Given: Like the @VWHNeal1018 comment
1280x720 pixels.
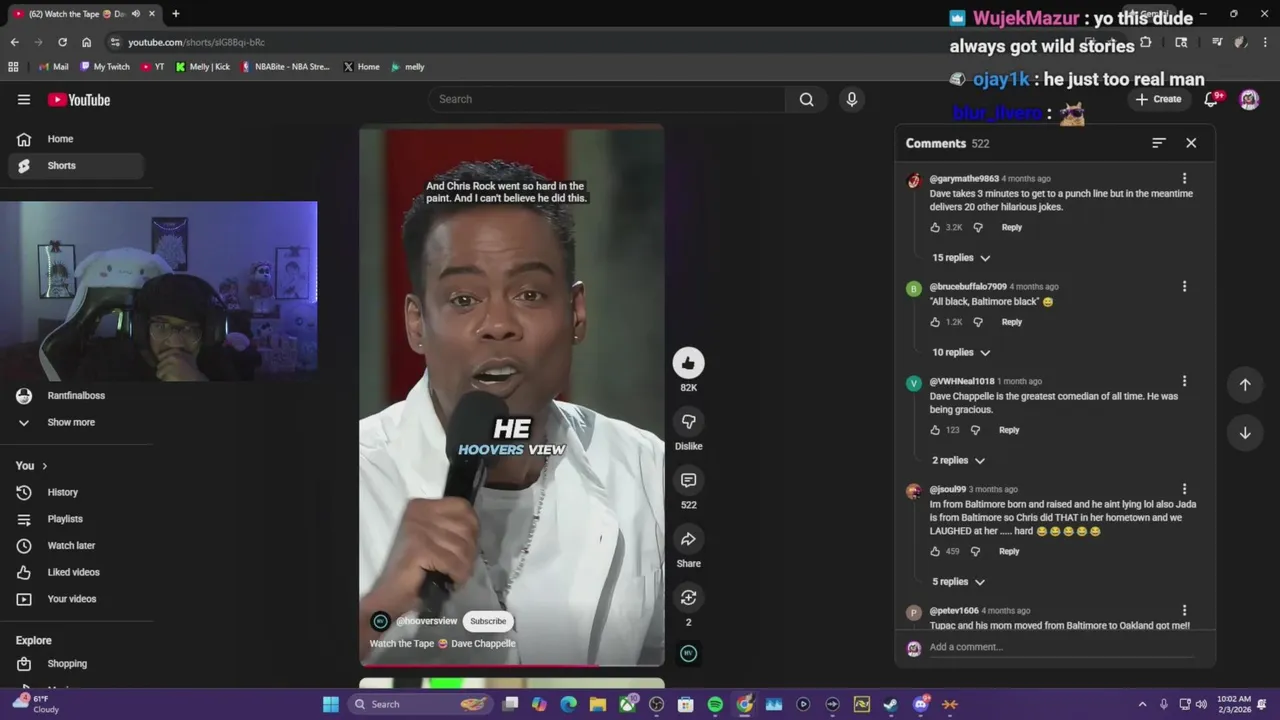Looking at the screenshot, I should (936, 430).
